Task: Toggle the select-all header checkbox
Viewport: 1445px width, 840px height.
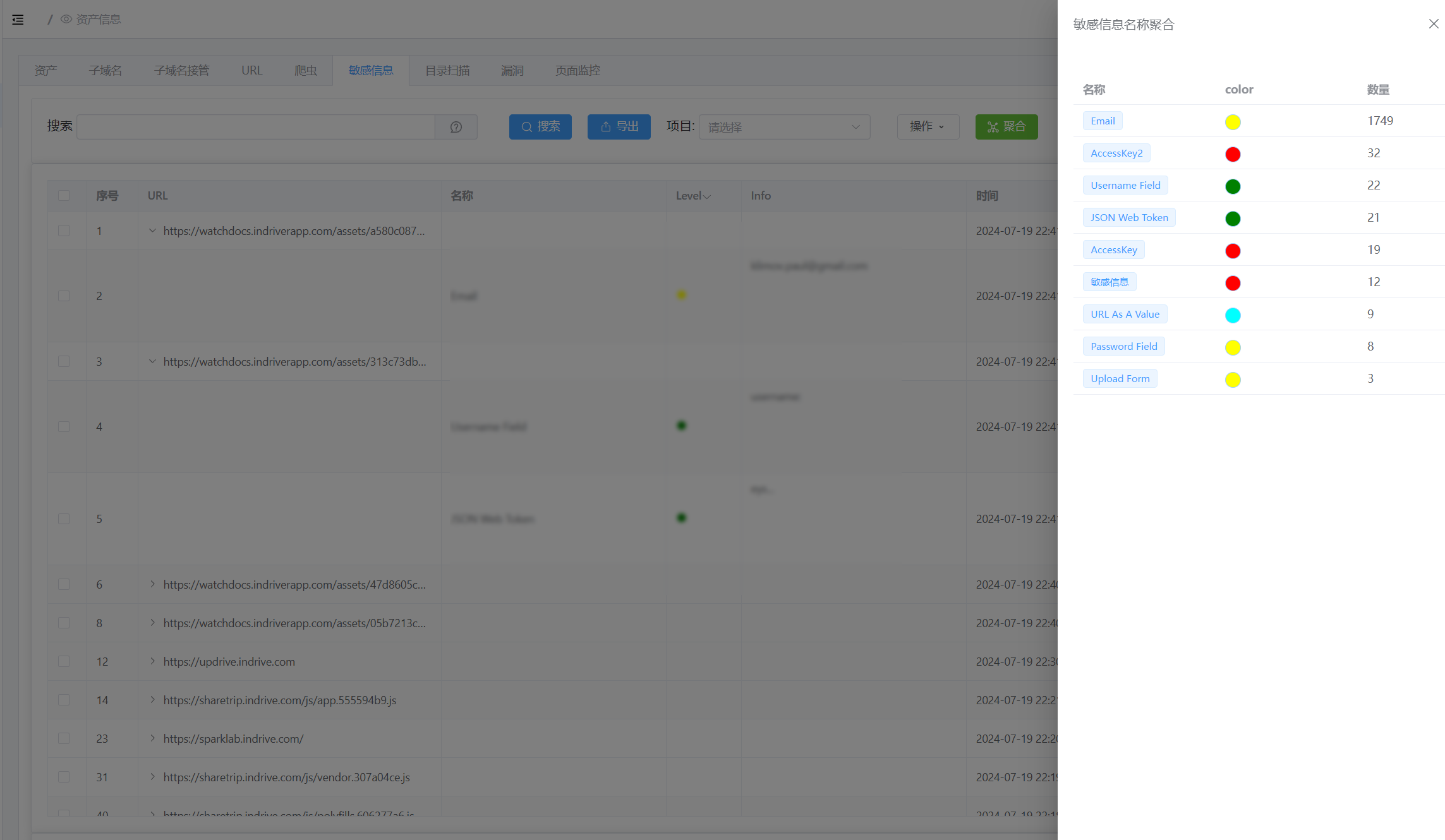Action: (x=64, y=196)
